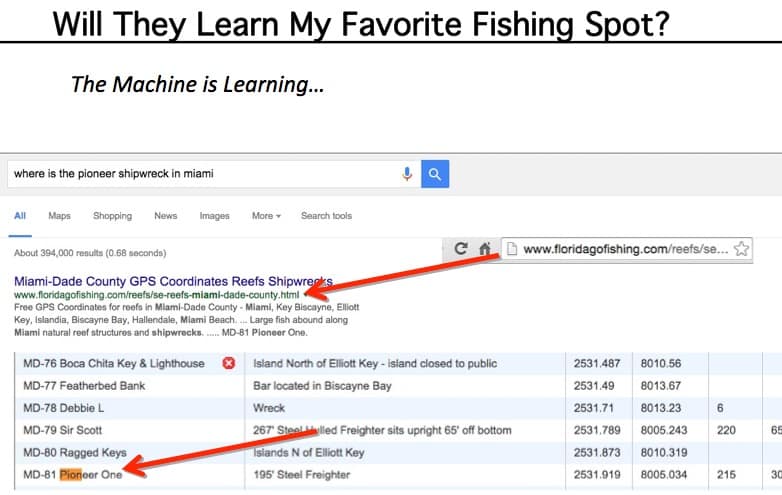Open Miami-Dade County GPS Coordinates Reefs result
This screenshot has height=495, width=782.
pos(173,281)
